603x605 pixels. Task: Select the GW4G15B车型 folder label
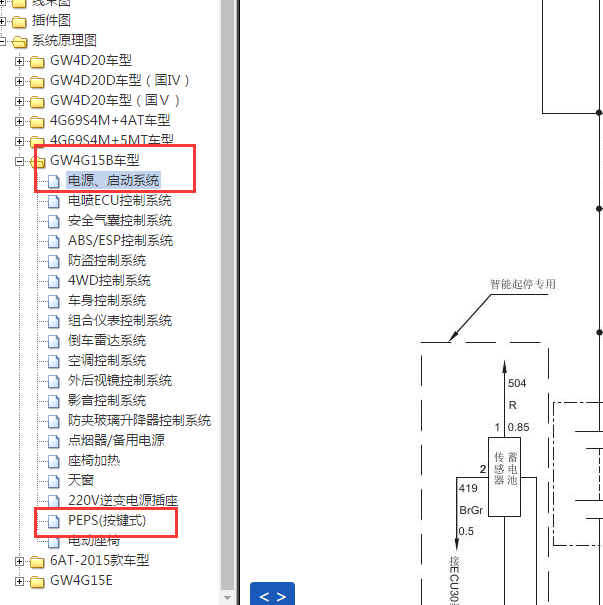[x=95, y=160]
